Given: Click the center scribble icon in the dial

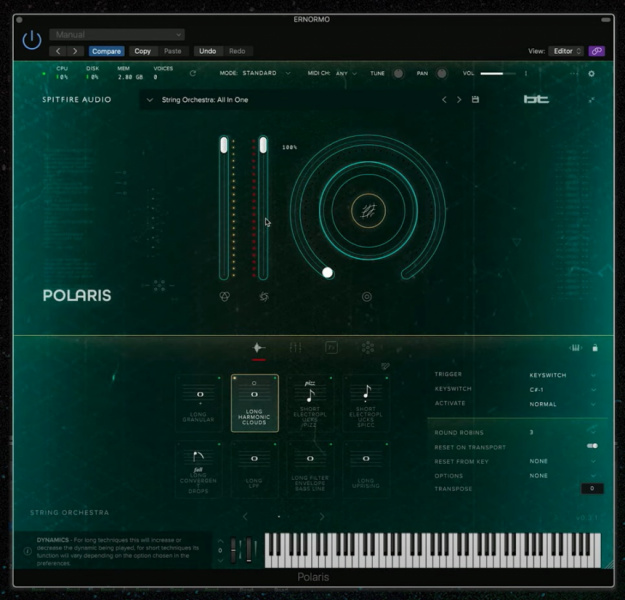Looking at the screenshot, I should (368, 211).
